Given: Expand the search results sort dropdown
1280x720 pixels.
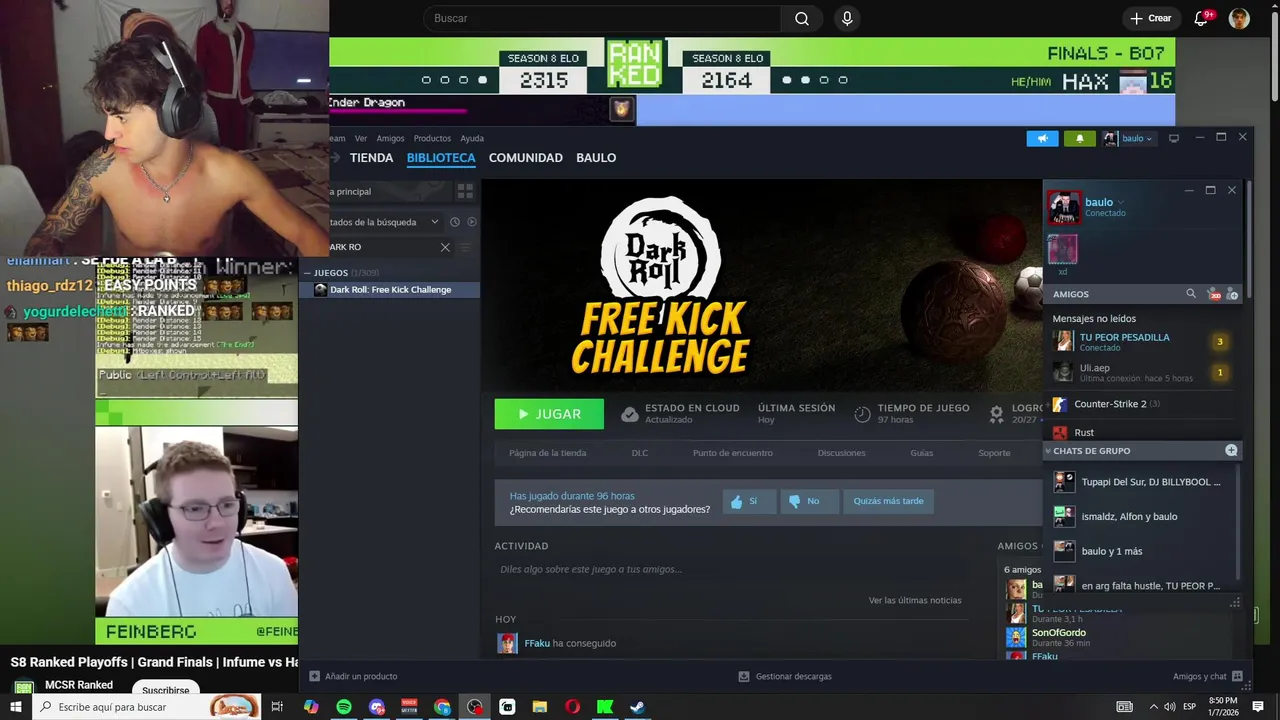Looking at the screenshot, I should pos(434,222).
